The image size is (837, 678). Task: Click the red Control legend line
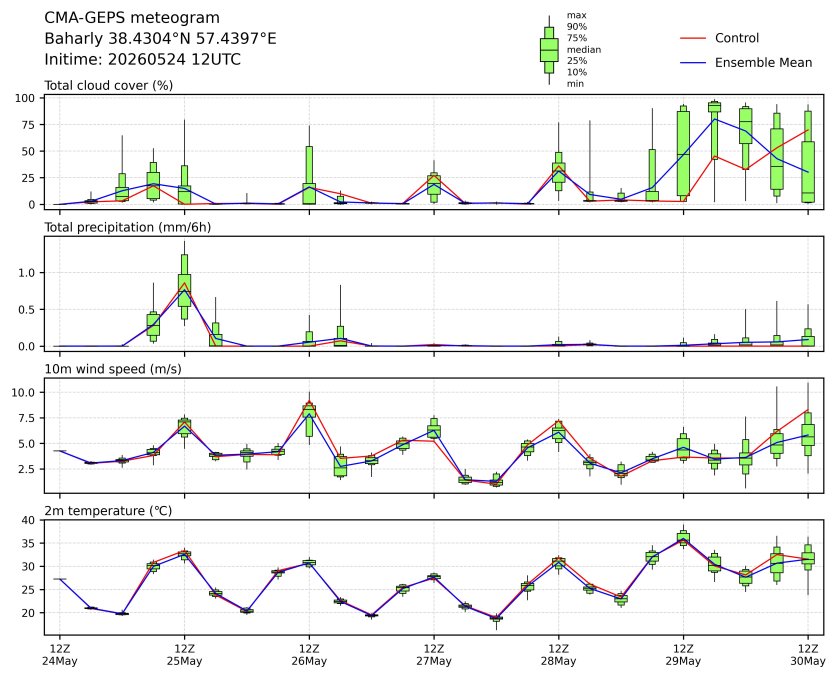pyautogui.click(x=693, y=38)
